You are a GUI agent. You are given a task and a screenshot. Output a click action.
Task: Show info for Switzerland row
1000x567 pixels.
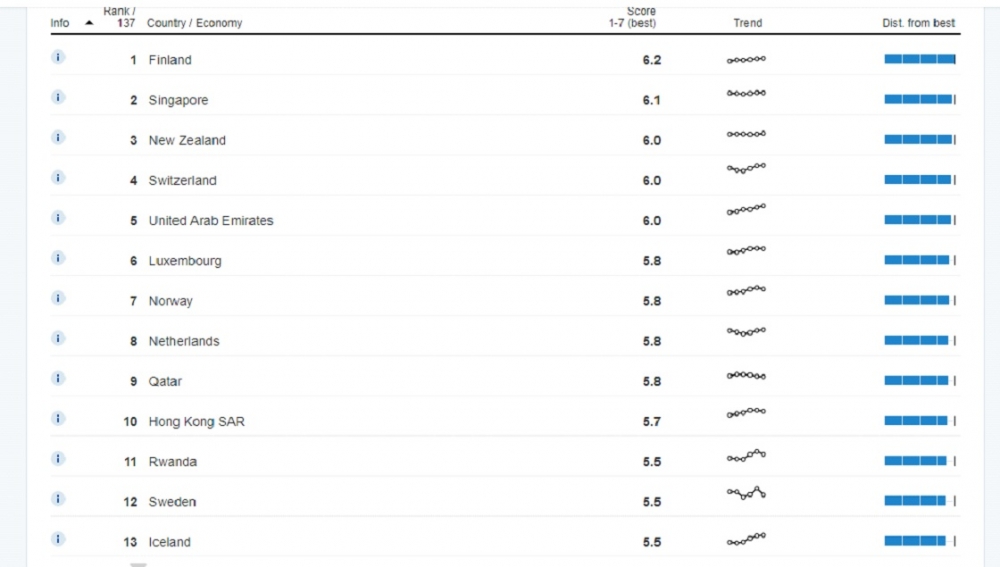tap(58, 178)
